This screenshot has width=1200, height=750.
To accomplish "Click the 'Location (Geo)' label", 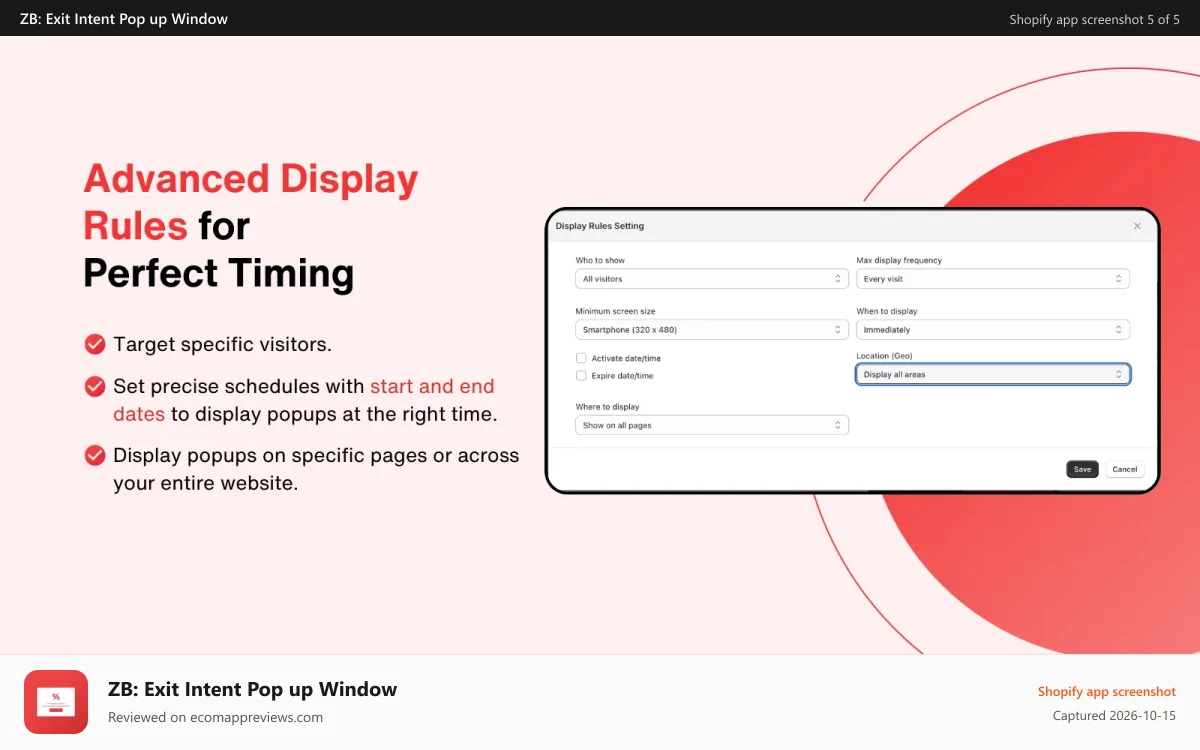I will [x=884, y=356].
